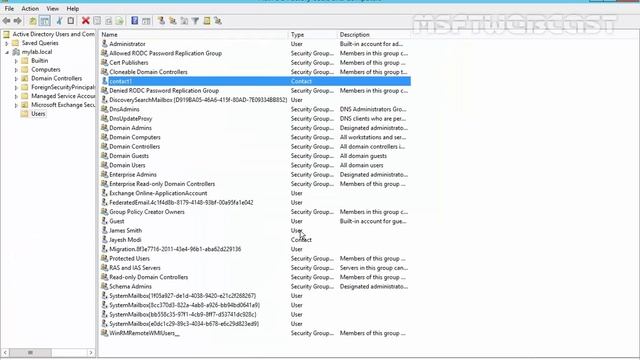Viewport: 640px width, 360px height.
Task: Click the Export List toolbar icon
Action: [119, 21]
